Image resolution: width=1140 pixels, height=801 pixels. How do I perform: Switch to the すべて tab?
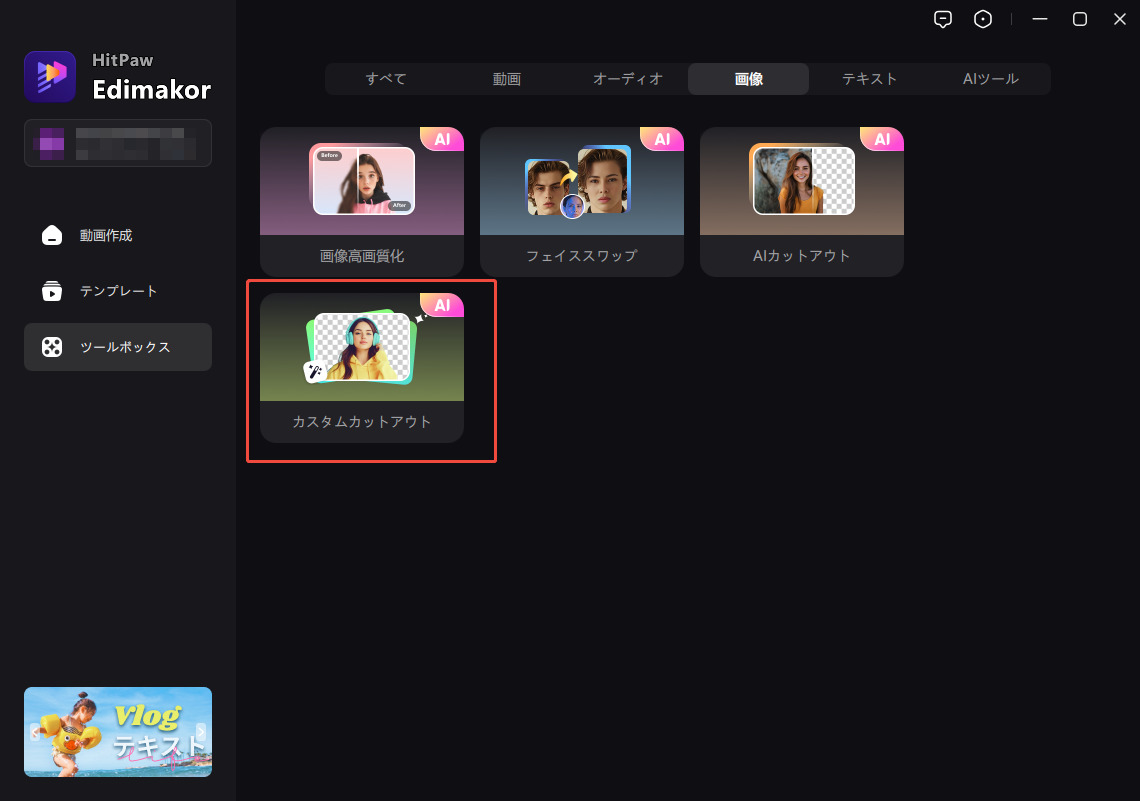[x=386, y=79]
